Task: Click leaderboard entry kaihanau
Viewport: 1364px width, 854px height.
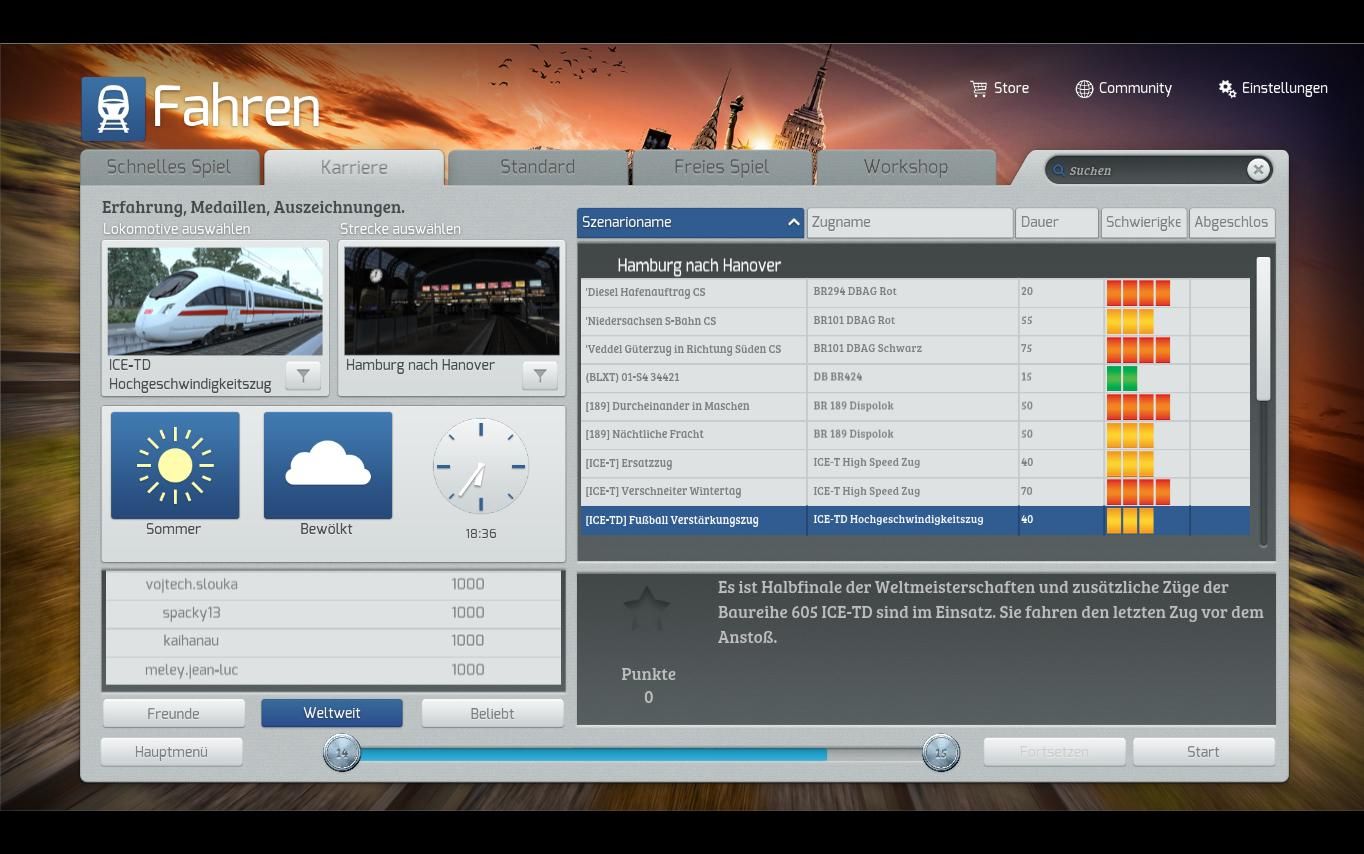Action: [x=191, y=641]
